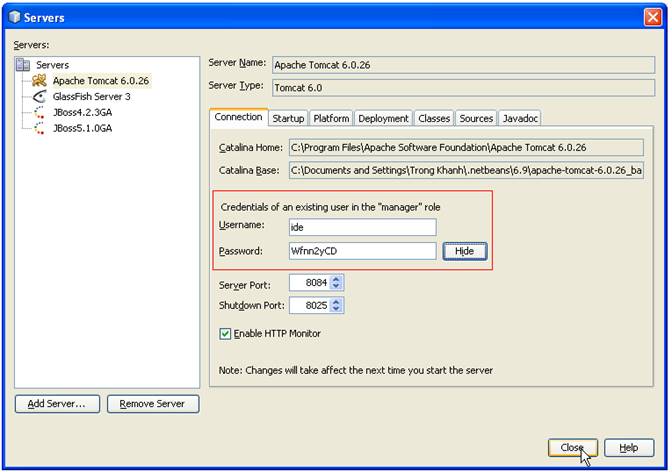Click the 'Note: Changes will take affect' text
This screenshot has width=672, height=472.
pyautogui.click(x=356, y=370)
